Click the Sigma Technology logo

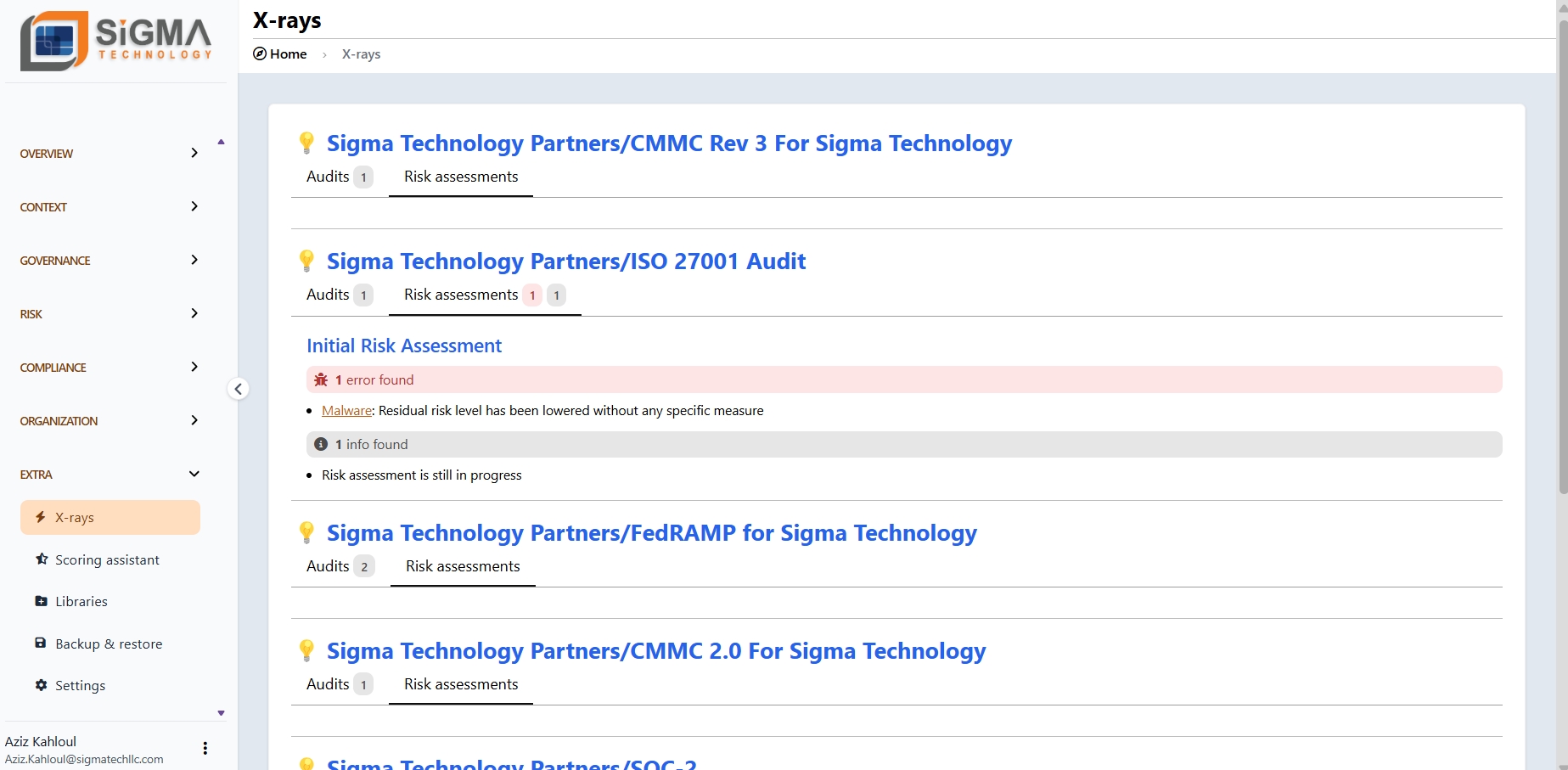tap(116, 41)
